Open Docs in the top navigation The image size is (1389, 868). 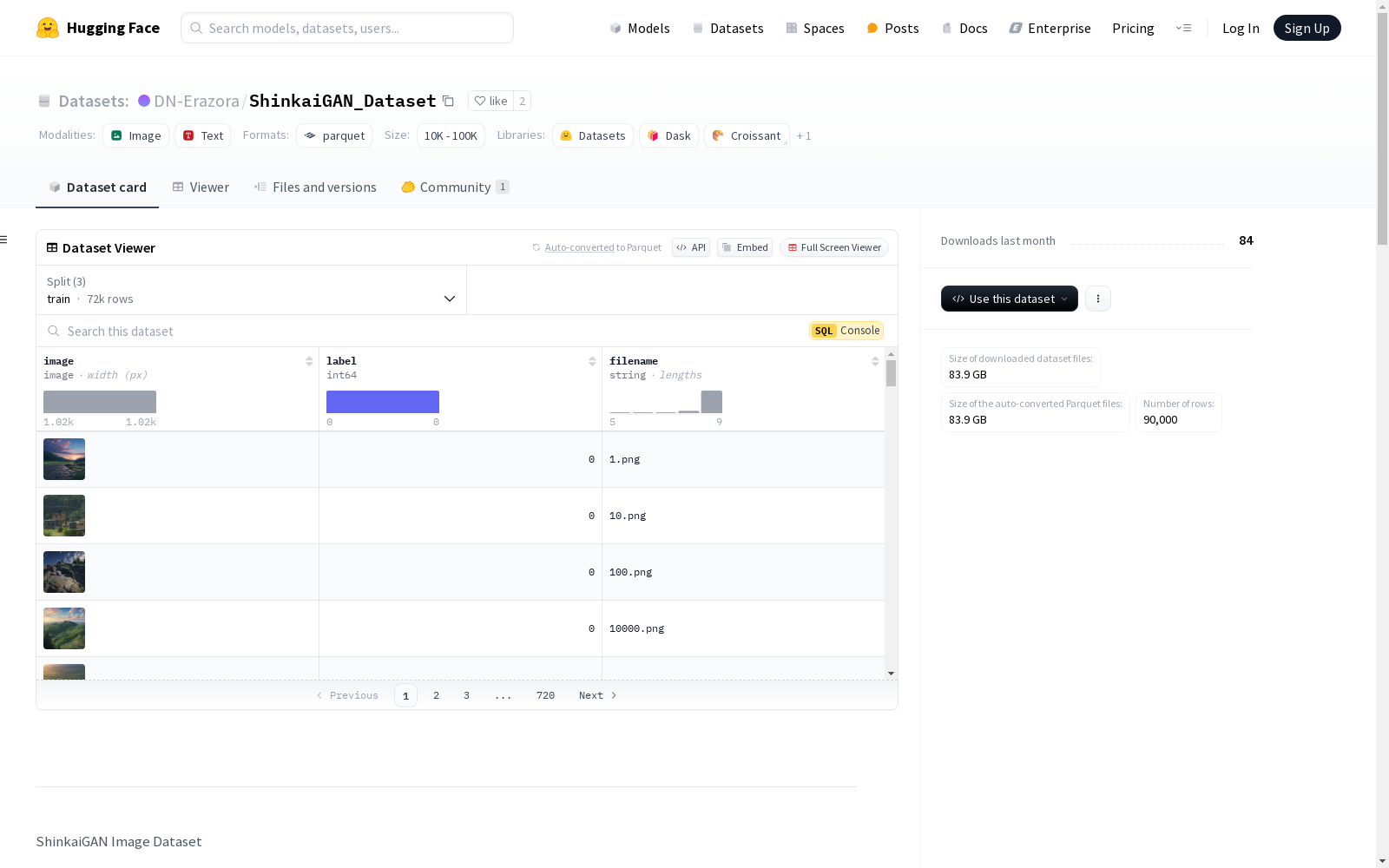pyautogui.click(x=964, y=28)
